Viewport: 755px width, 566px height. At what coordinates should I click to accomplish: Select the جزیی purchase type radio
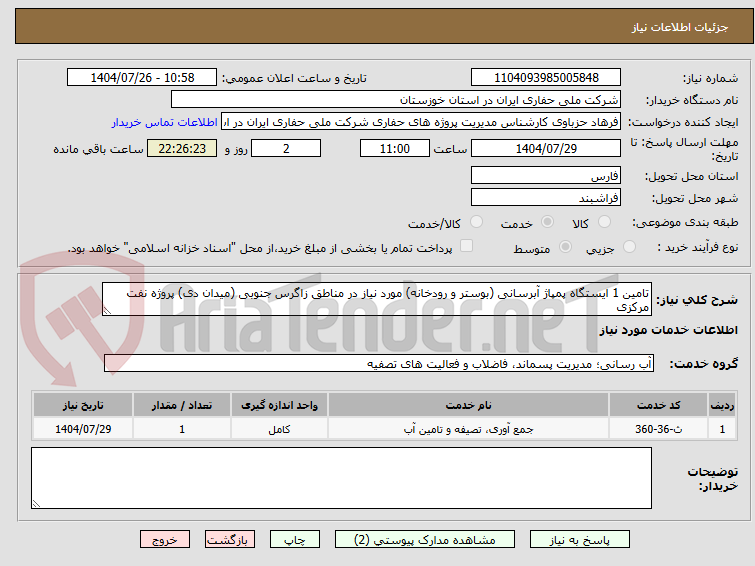[x=629, y=247]
